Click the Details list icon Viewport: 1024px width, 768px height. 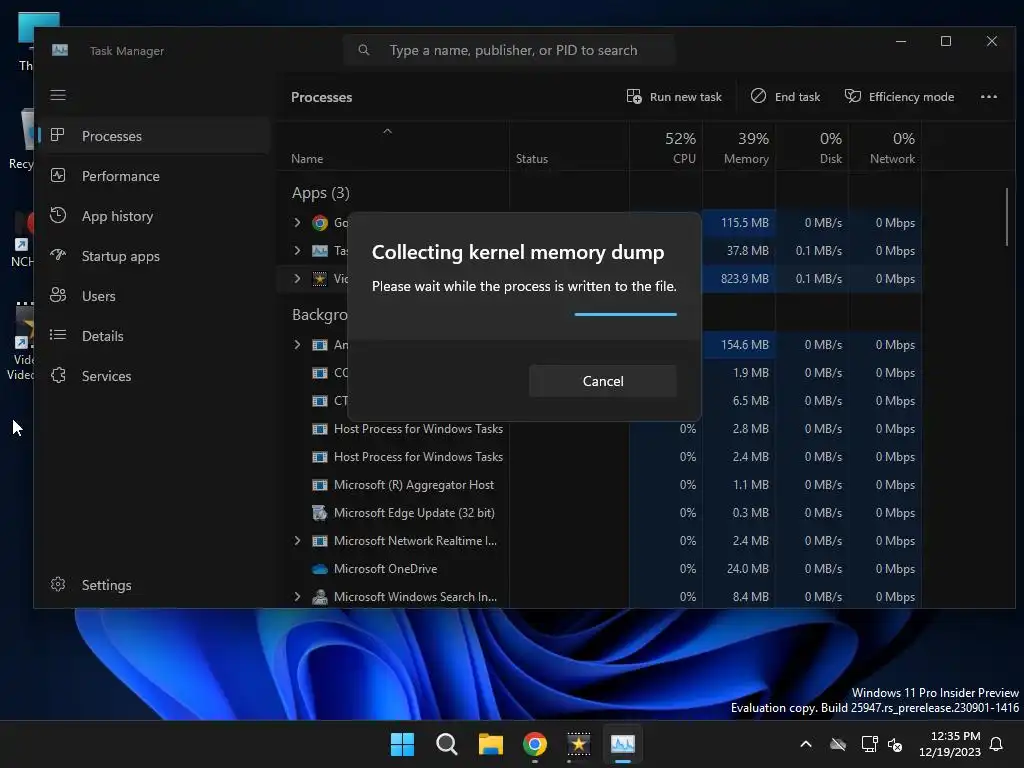pyautogui.click(x=58, y=335)
